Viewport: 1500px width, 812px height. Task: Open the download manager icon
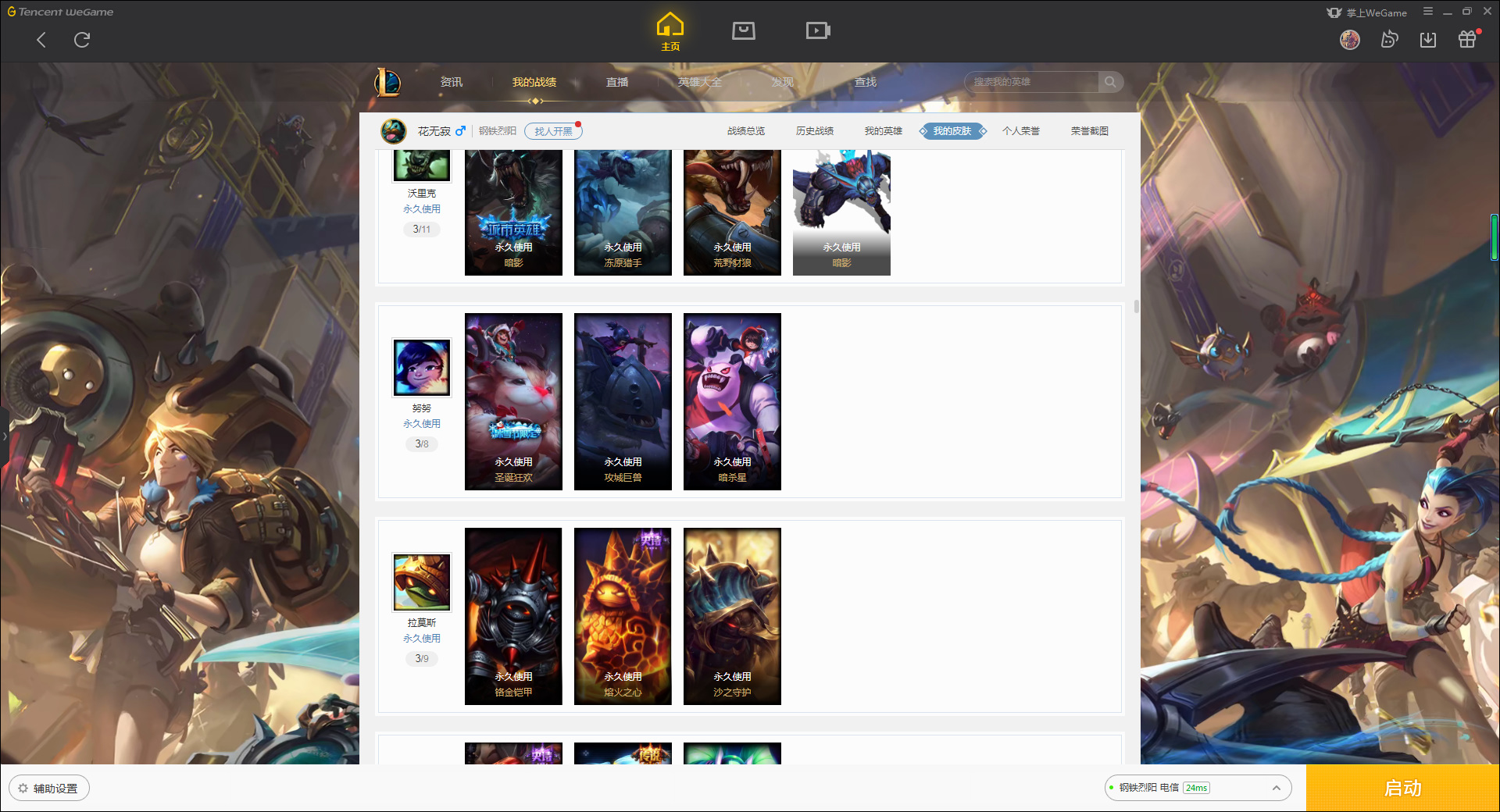[x=1428, y=40]
